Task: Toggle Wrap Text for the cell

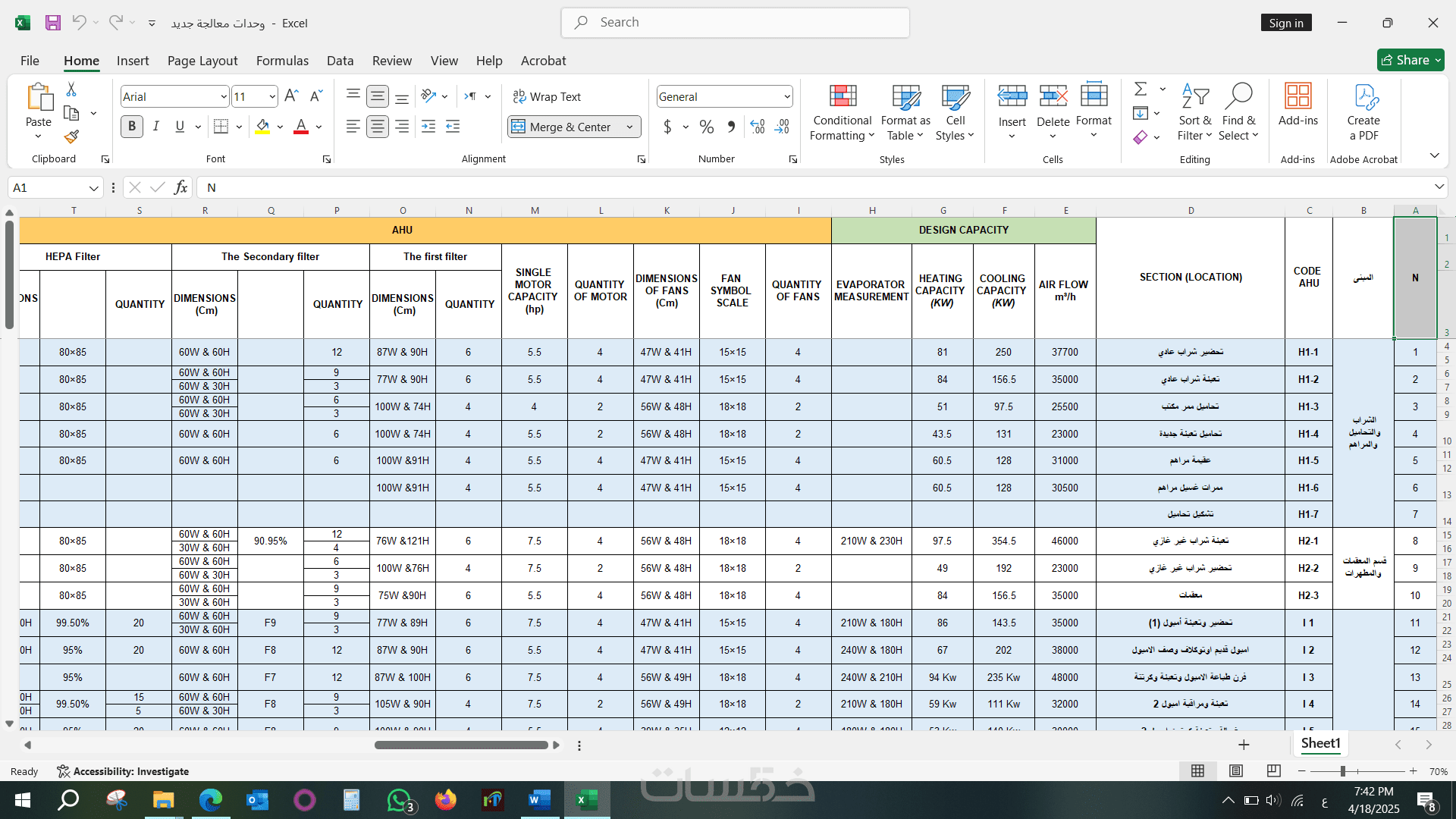Action: pyautogui.click(x=547, y=96)
